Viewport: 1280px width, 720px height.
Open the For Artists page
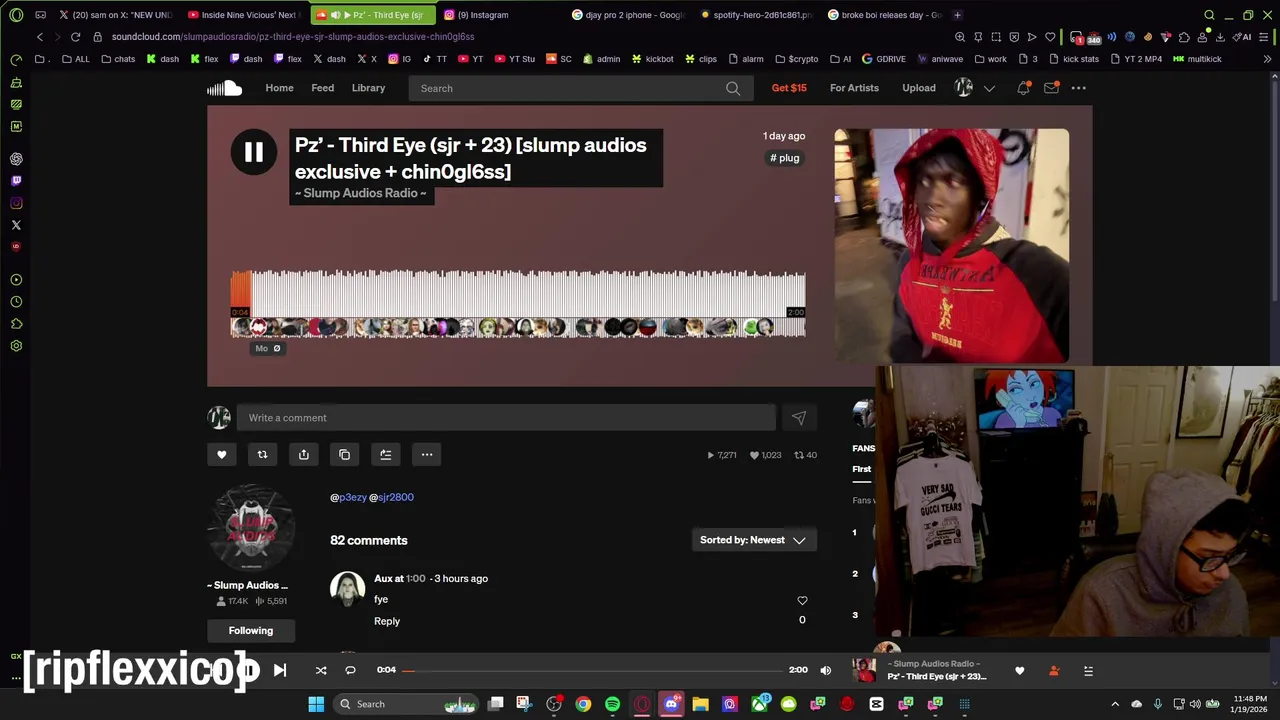pyautogui.click(x=854, y=88)
